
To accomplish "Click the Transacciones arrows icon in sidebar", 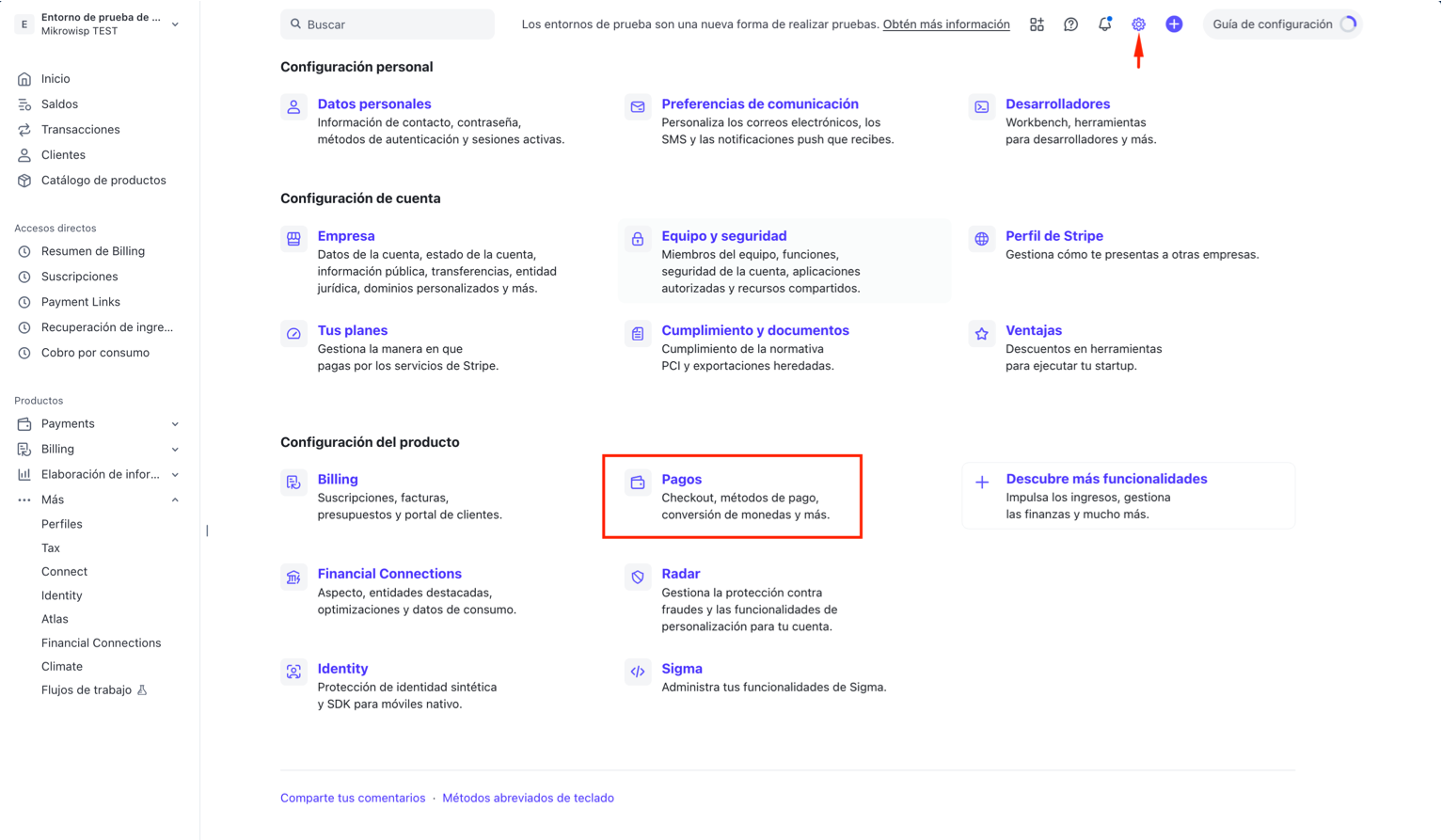I will tap(24, 130).
